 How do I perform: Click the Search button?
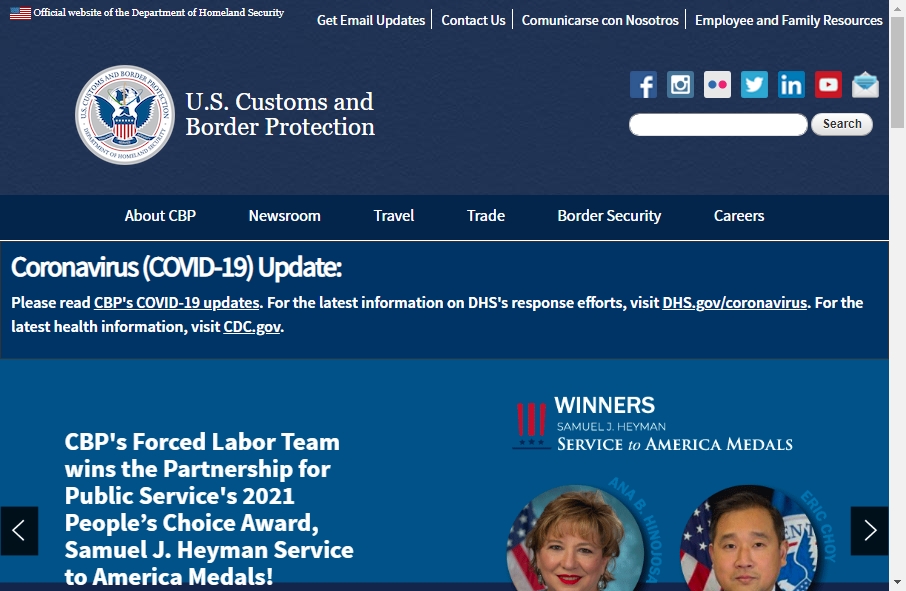842,124
